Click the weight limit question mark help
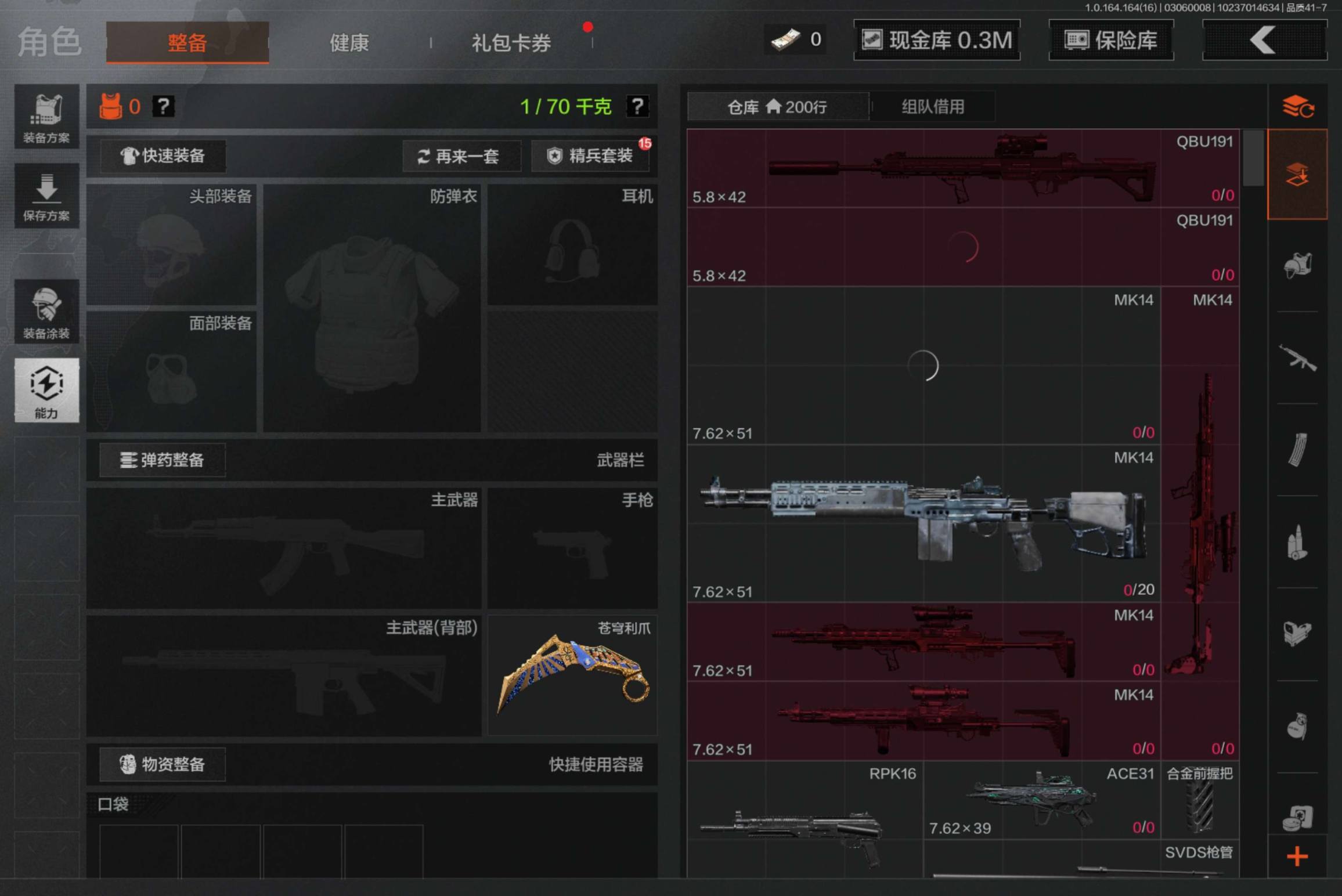 click(x=637, y=106)
